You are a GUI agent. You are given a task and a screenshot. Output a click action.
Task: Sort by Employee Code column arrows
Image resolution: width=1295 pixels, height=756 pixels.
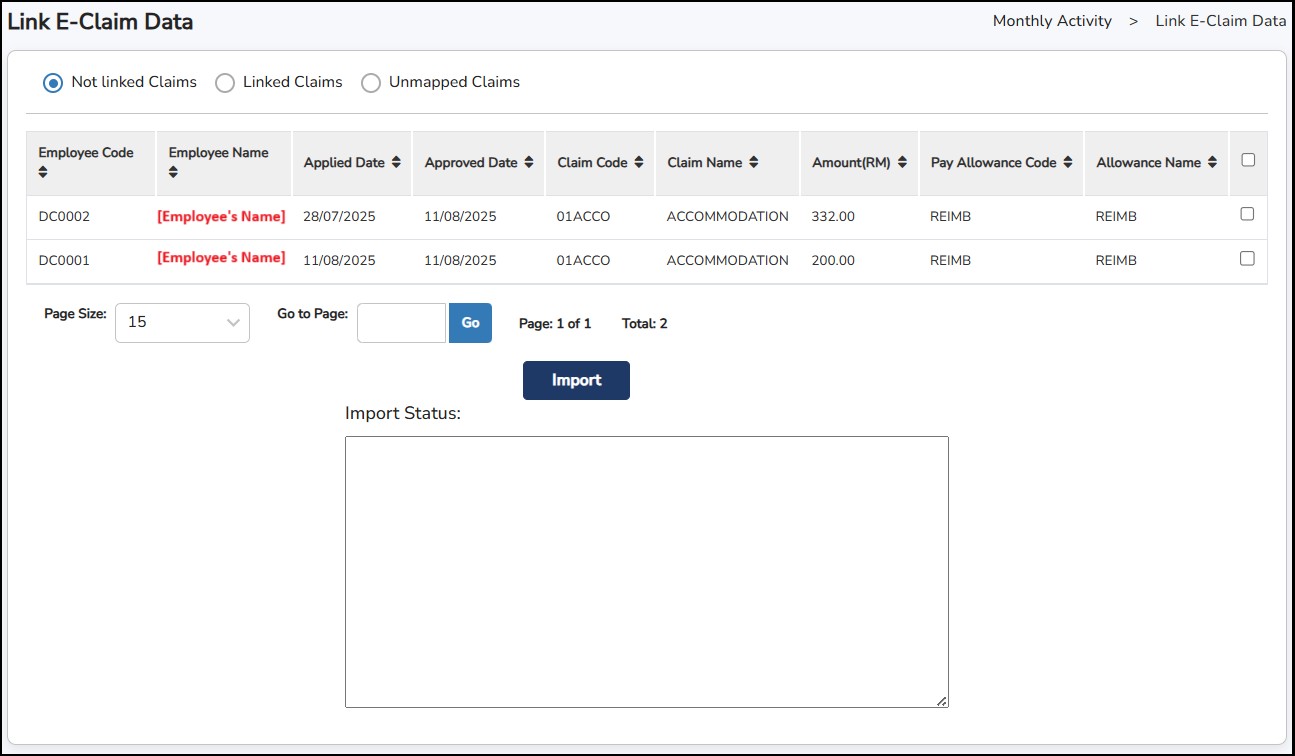tap(43, 173)
